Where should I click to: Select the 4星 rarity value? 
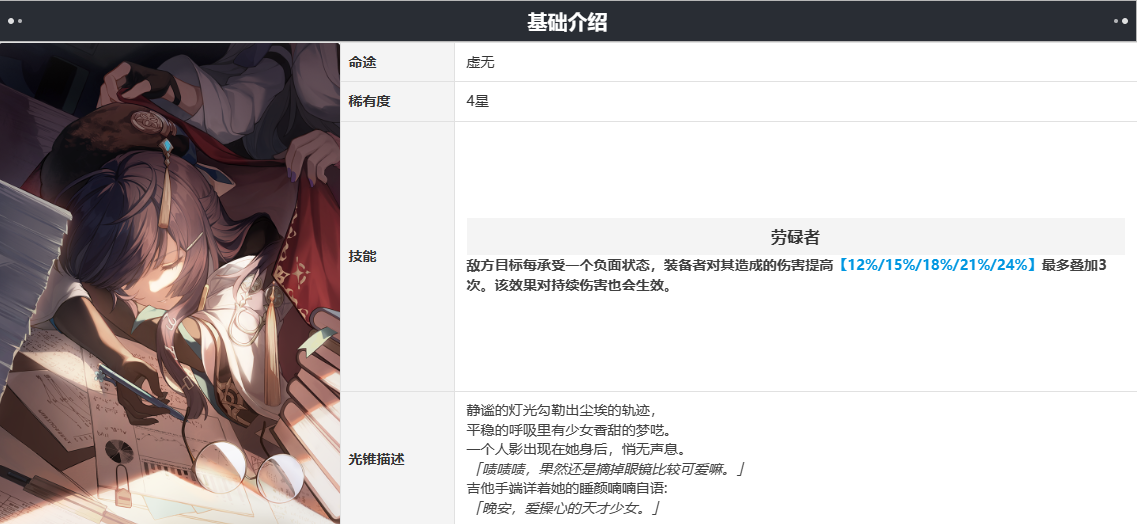pos(477,102)
